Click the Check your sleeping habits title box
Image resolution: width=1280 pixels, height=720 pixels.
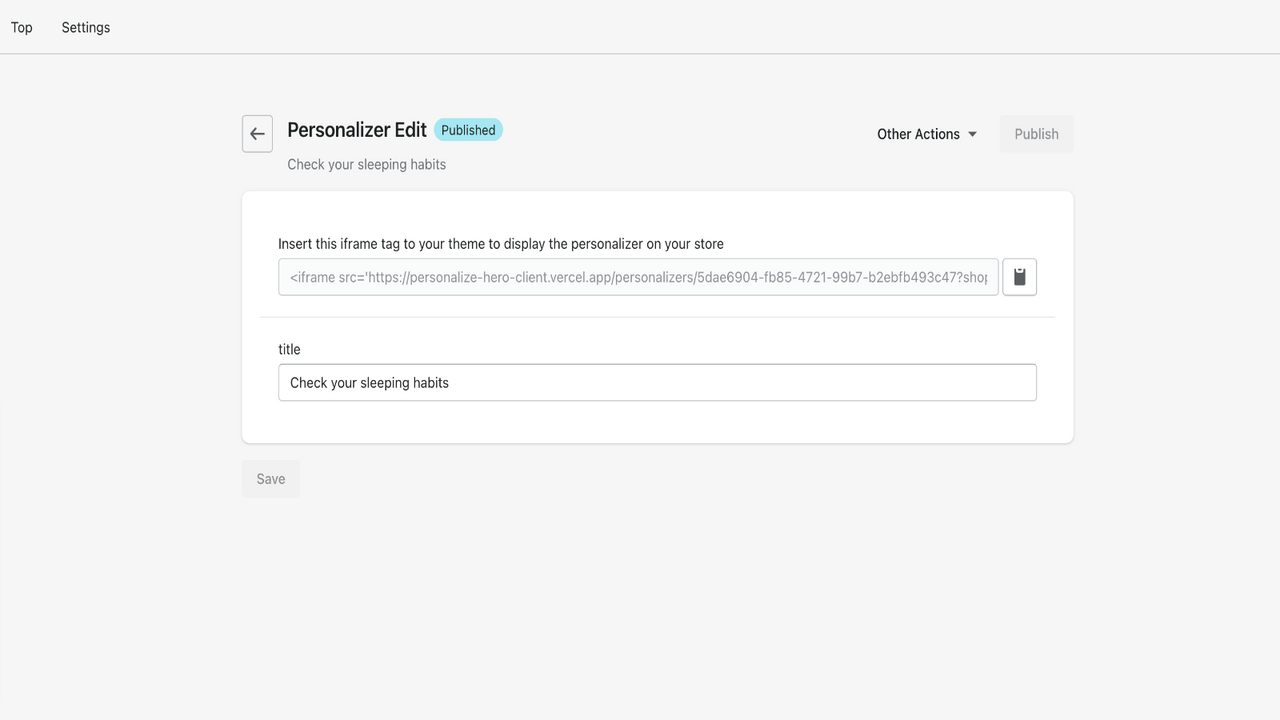pos(657,382)
